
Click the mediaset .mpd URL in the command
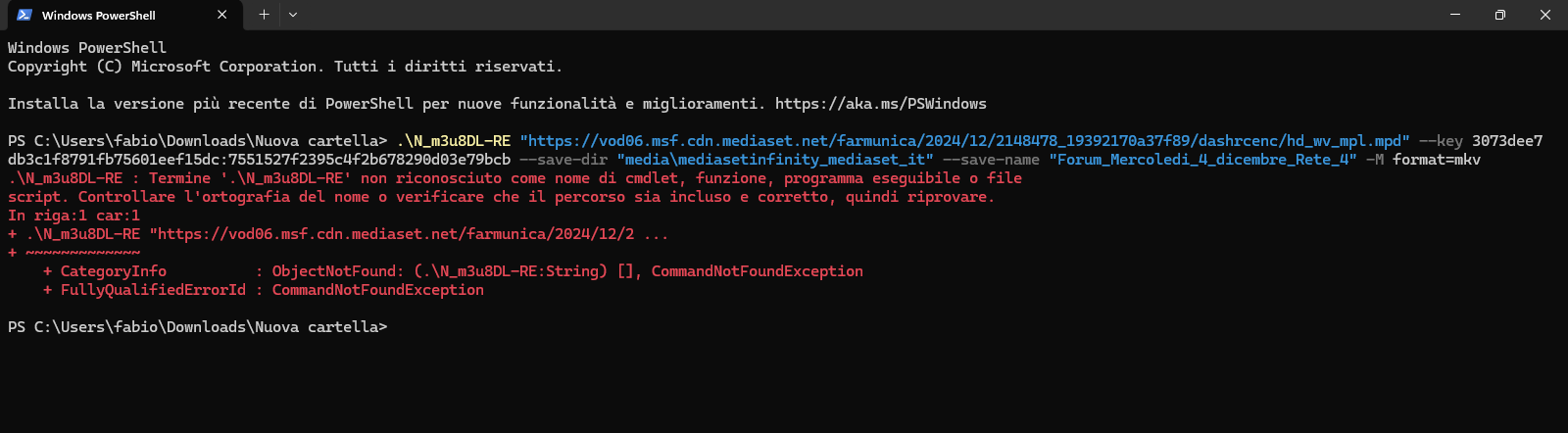click(x=964, y=141)
